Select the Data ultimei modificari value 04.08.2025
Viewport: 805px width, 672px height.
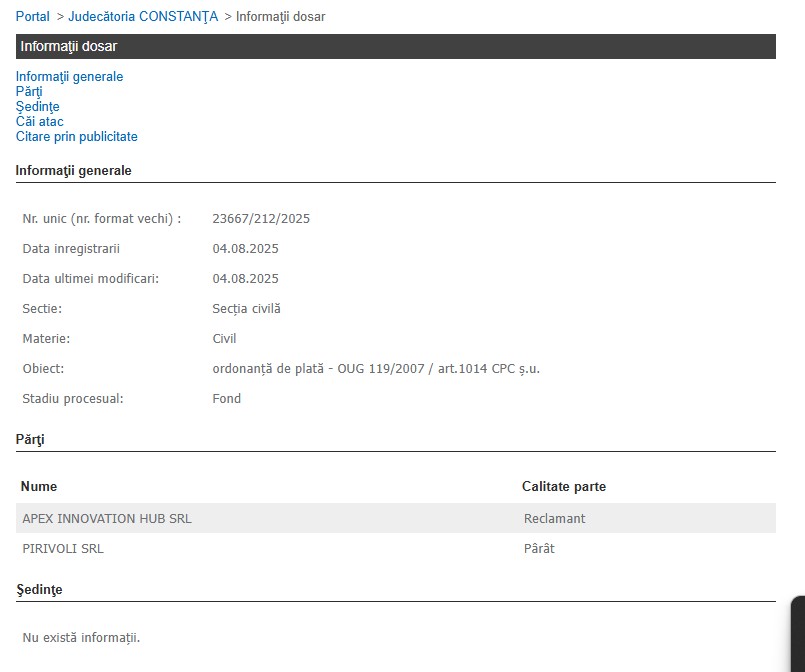click(x=245, y=279)
